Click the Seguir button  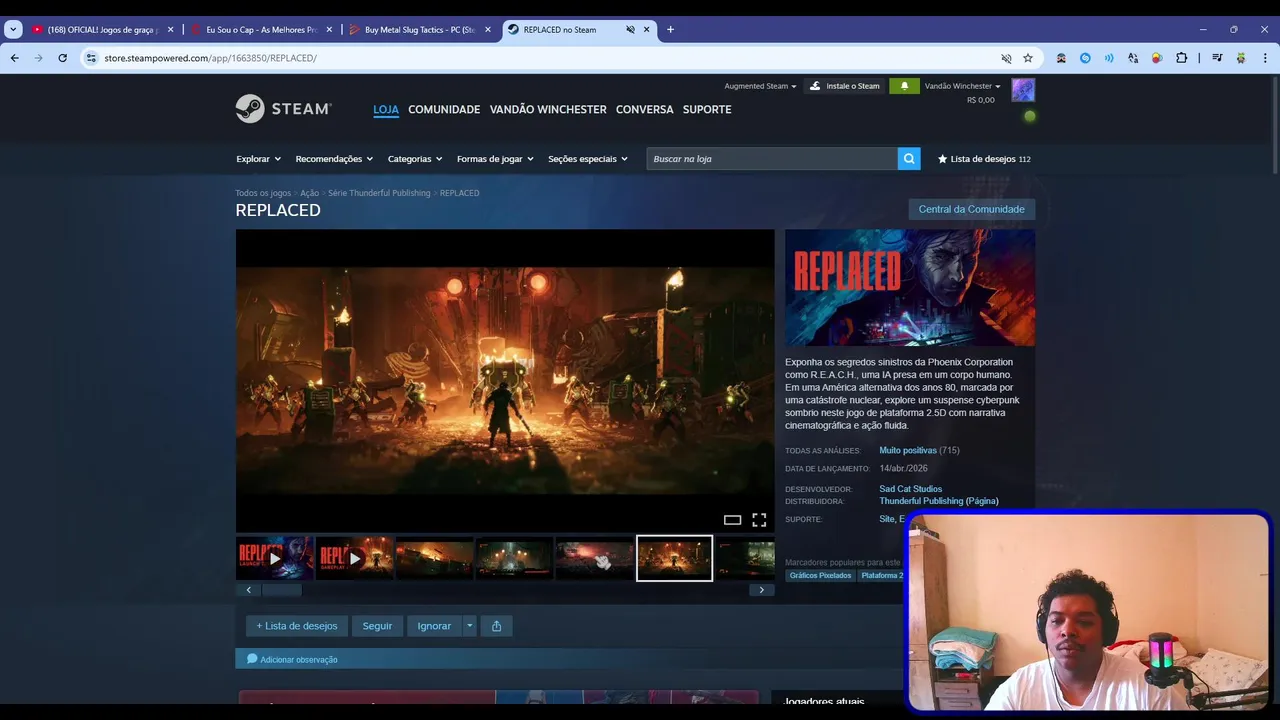coord(377,626)
